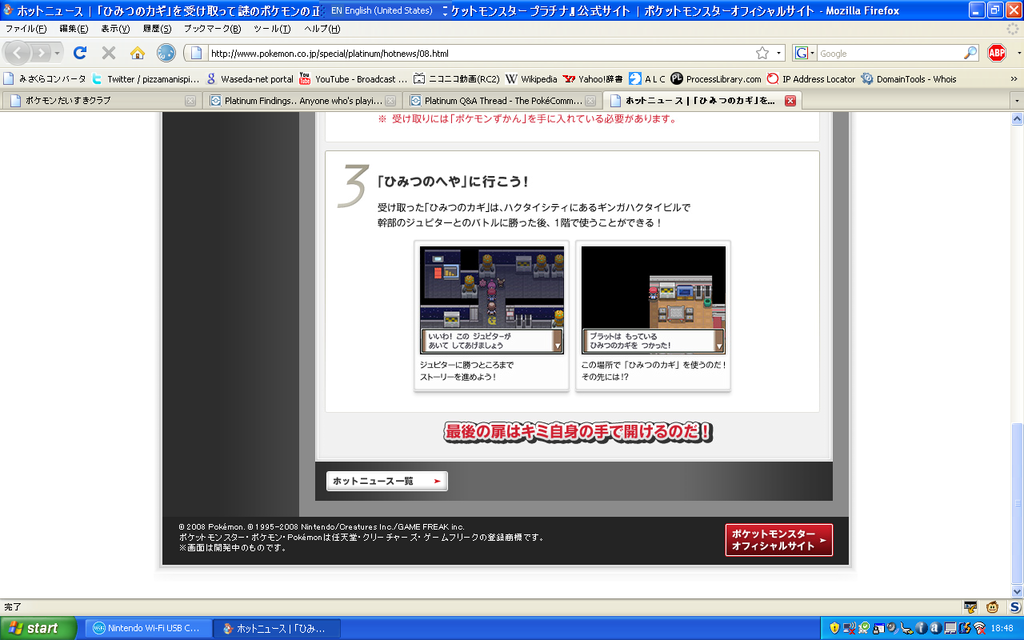Close the ポケモンだいすきクラブ tab

coord(190,101)
